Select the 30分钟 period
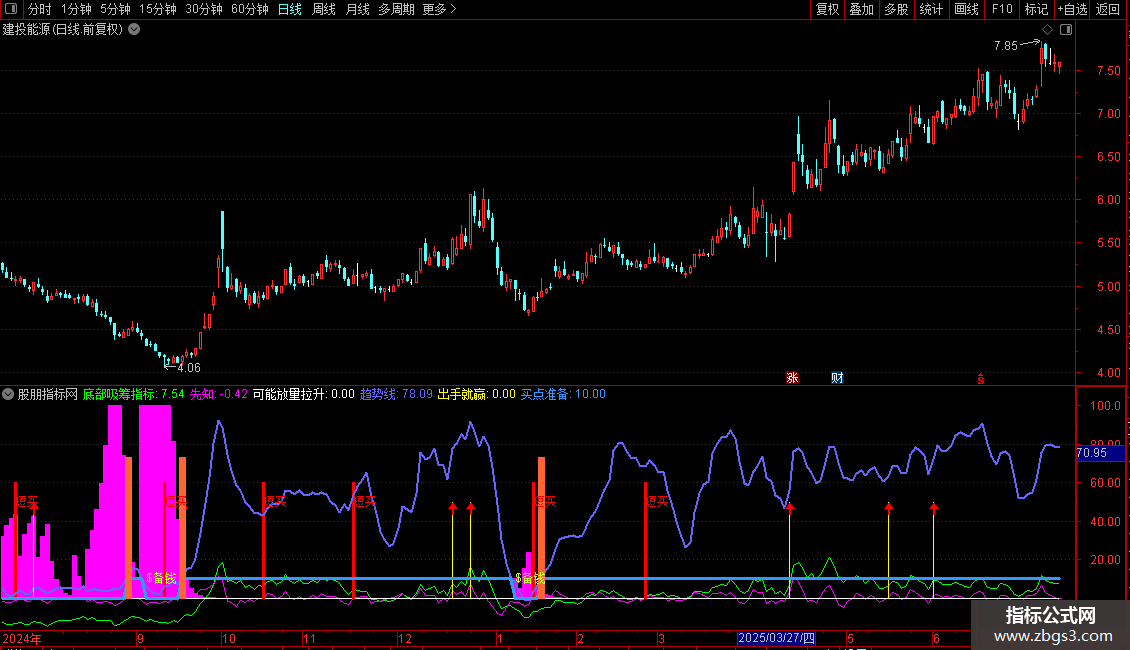1130x650 pixels. pyautogui.click(x=204, y=9)
